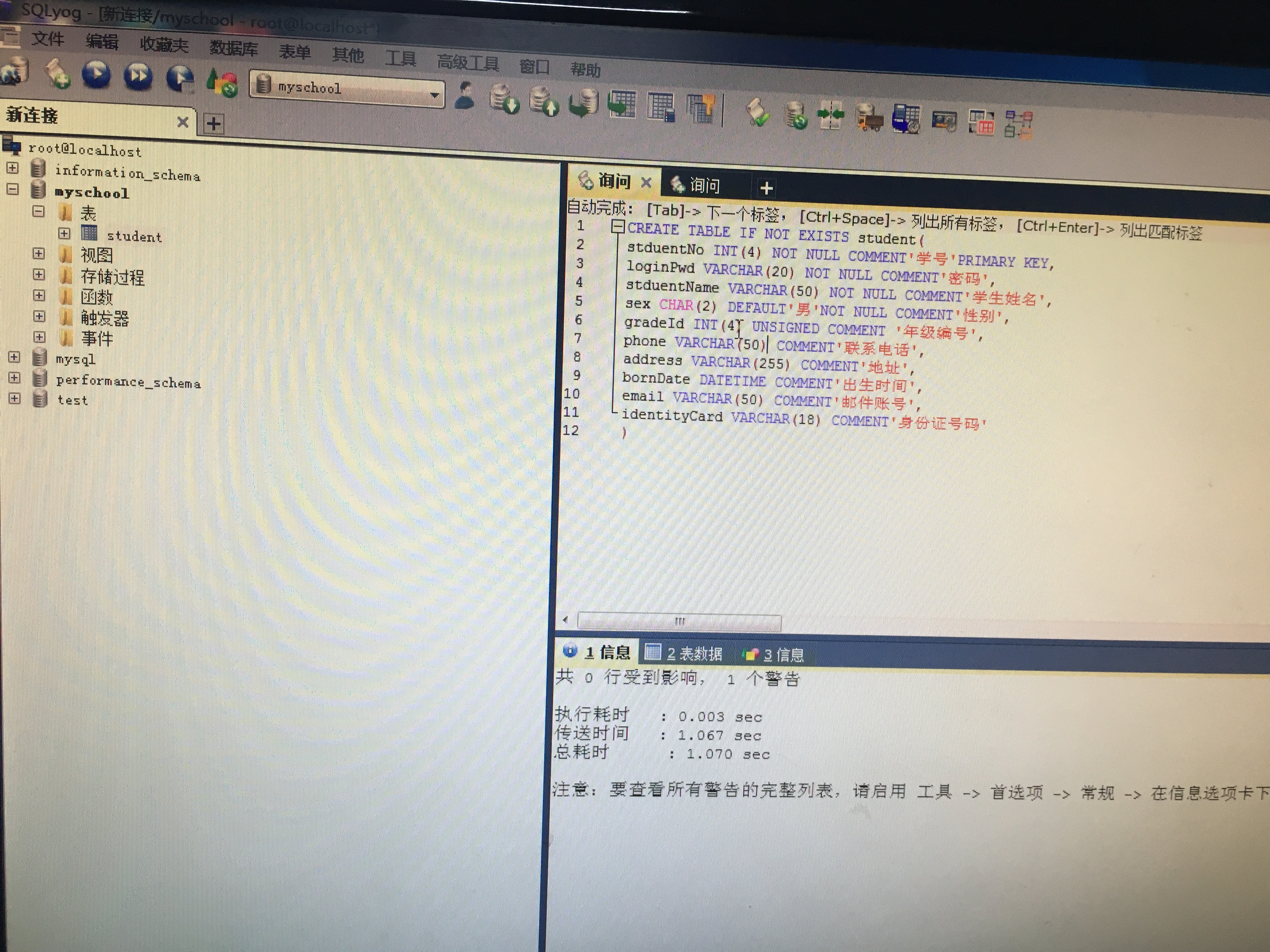Image resolution: width=1270 pixels, height=952 pixels.
Task: Switch to the second 询问 query tab
Action: click(705, 185)
